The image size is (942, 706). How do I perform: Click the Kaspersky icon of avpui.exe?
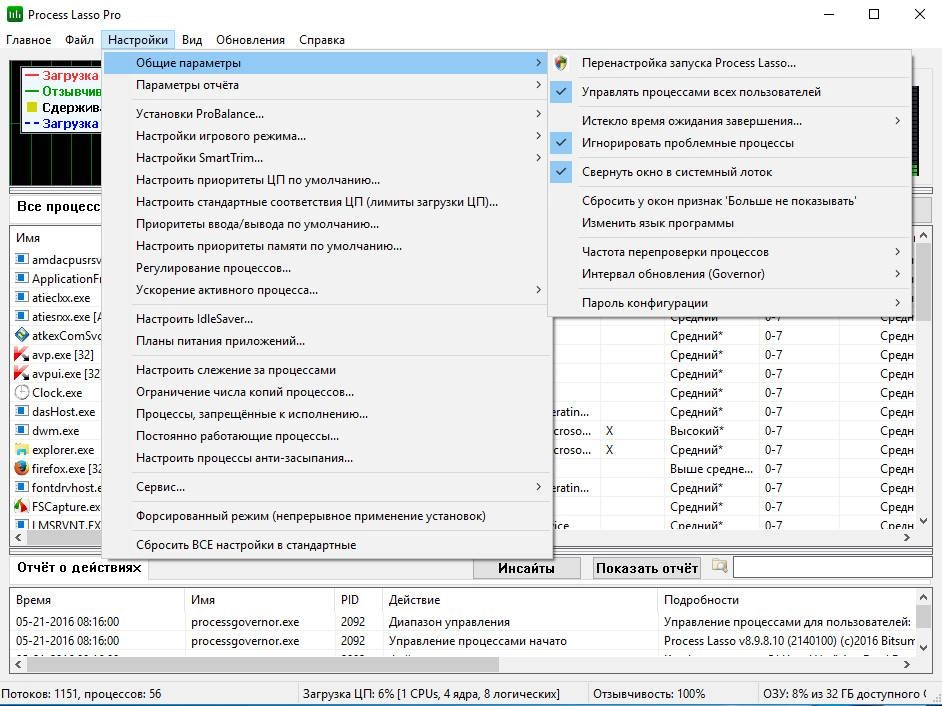pos(22,373)
